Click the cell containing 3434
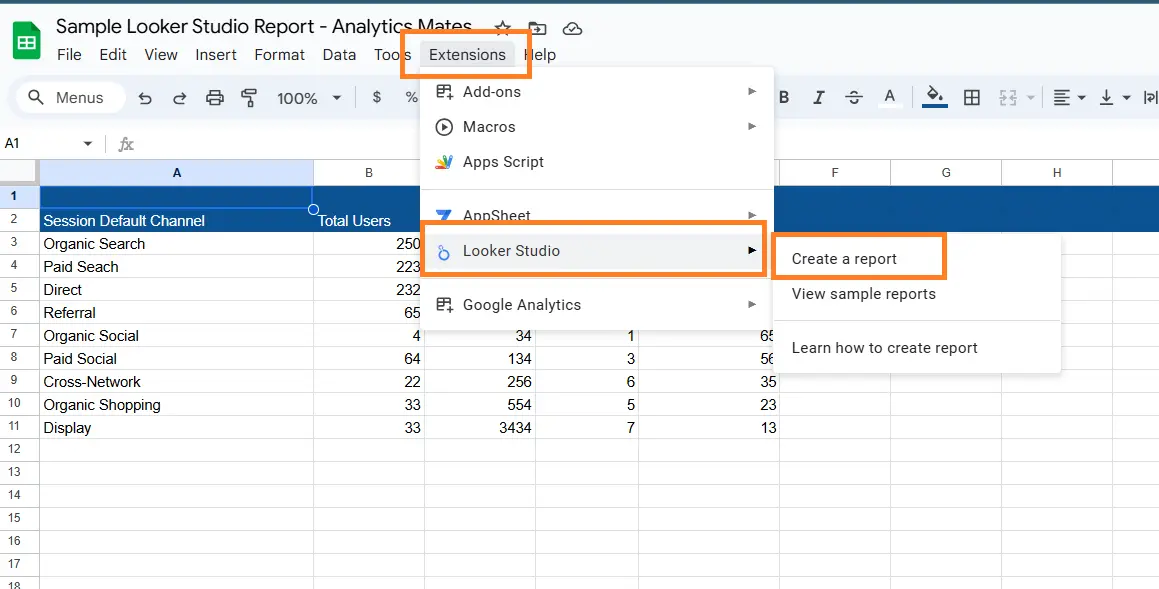Image resolution: width=1159 pixels, height=589 pixels. (480, 428)
